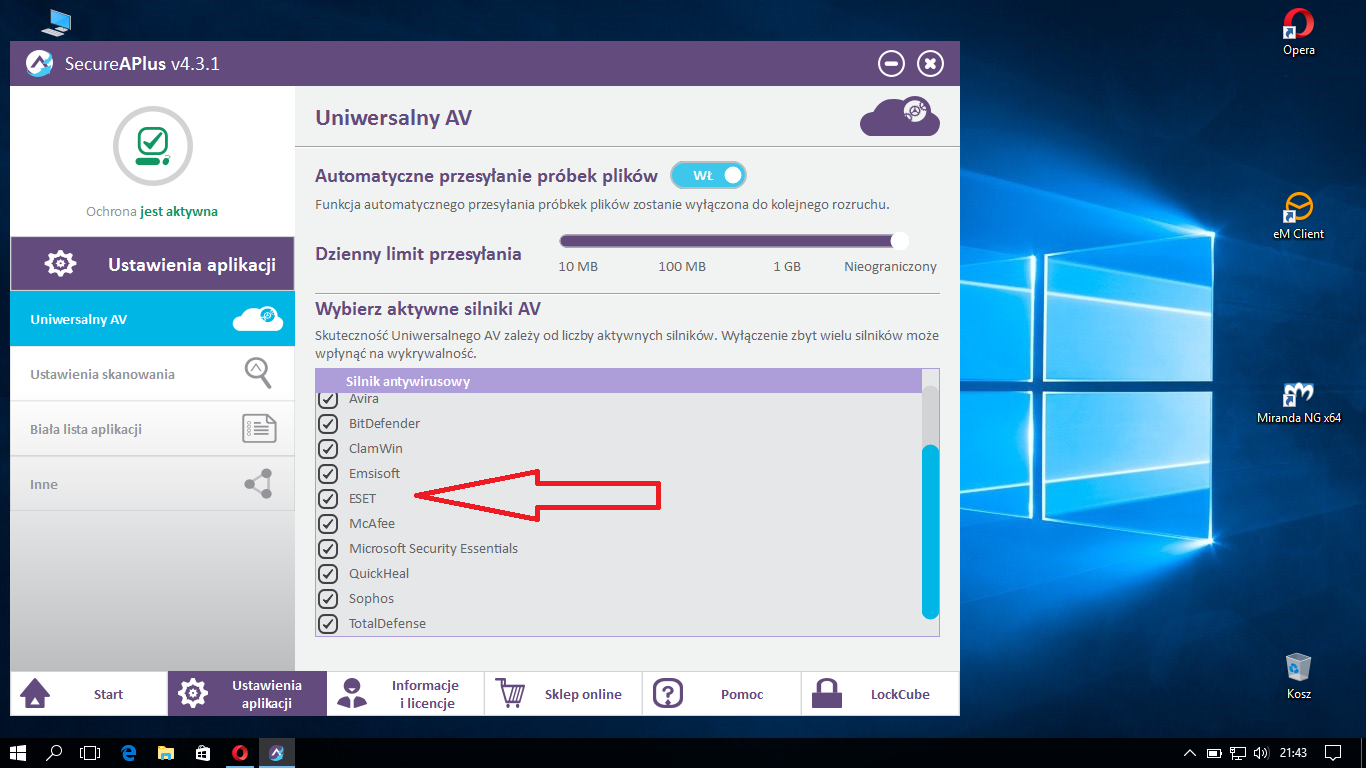This screenshot has height=768, width=1366.
Task: Click the 10 MB mark under the slider
Action: coord(578,267)
